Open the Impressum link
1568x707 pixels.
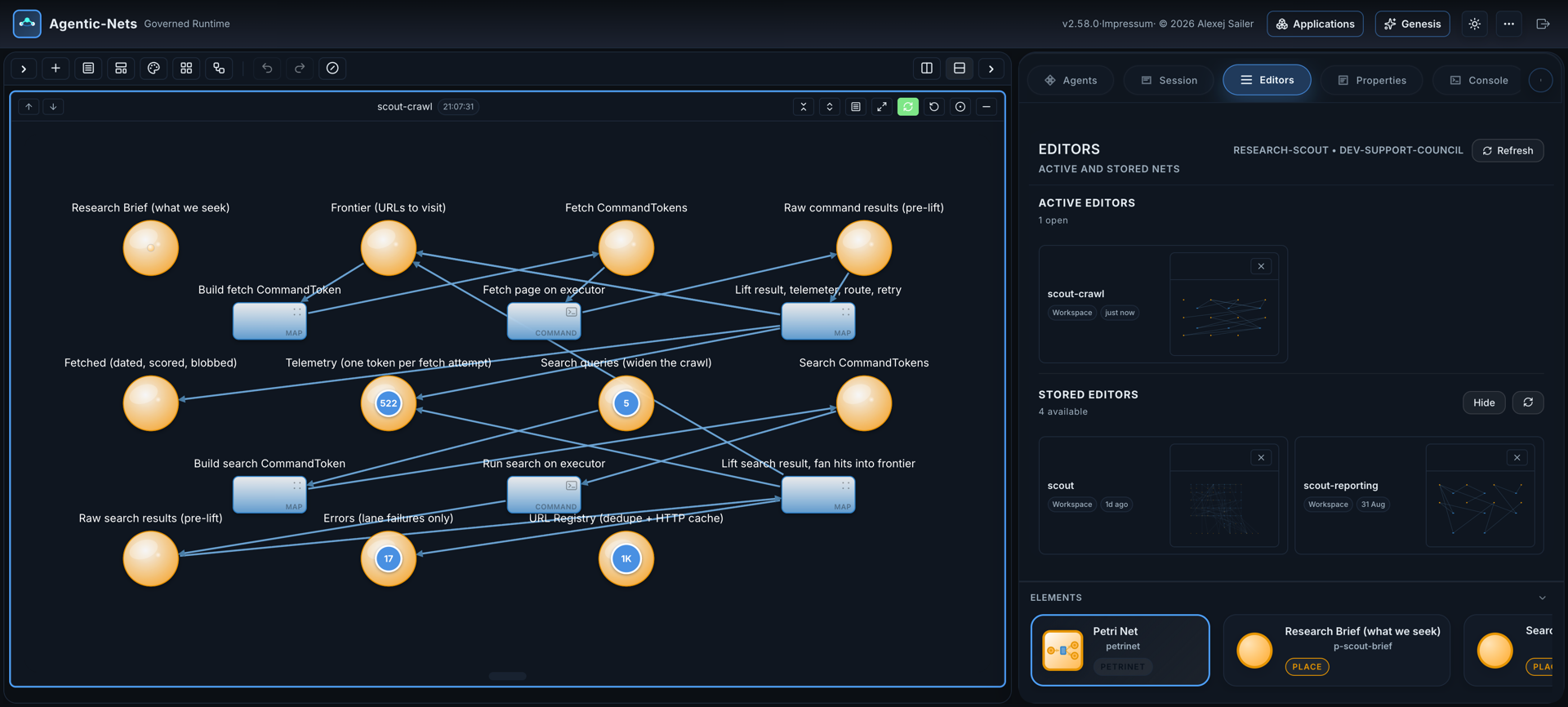[x=1129, y=24]
